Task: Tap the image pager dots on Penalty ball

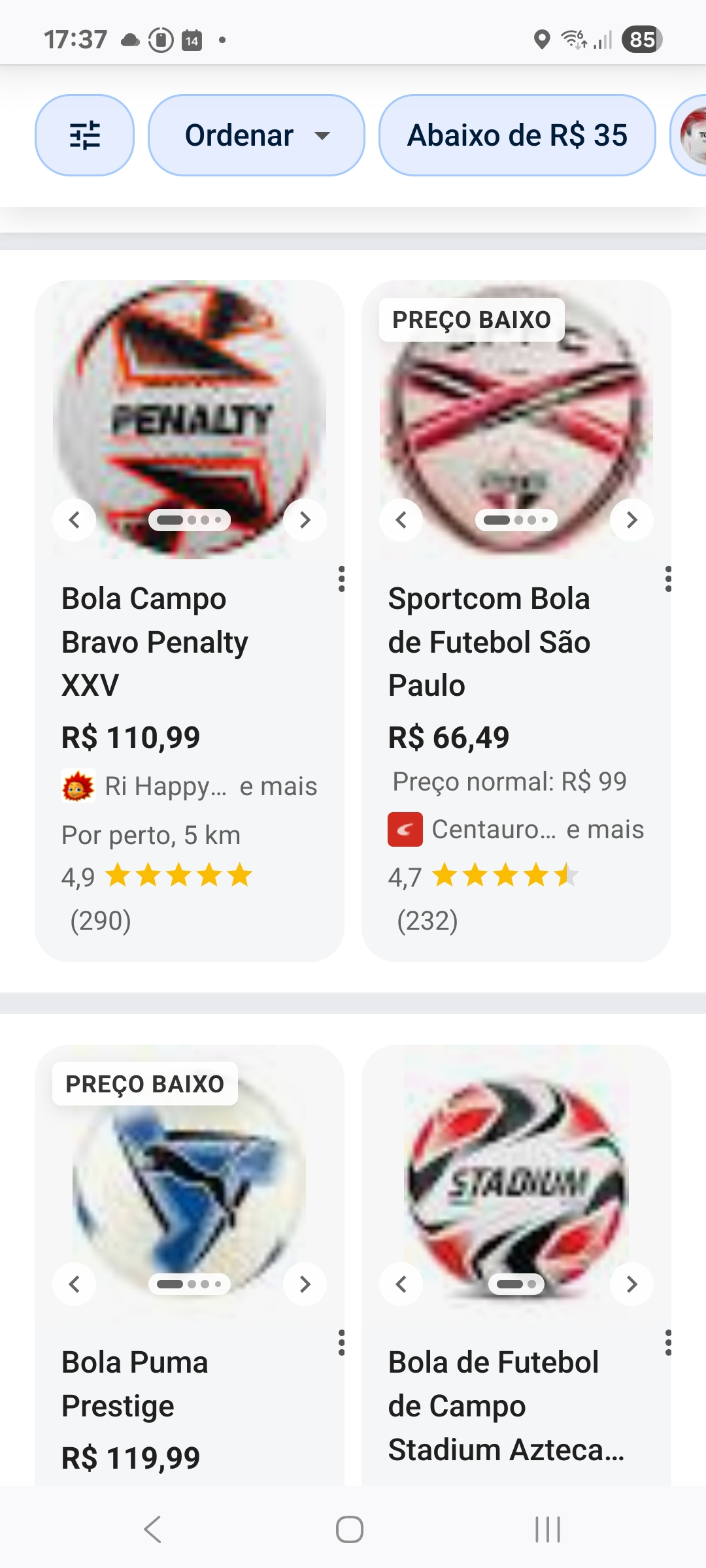Action: 190,520
